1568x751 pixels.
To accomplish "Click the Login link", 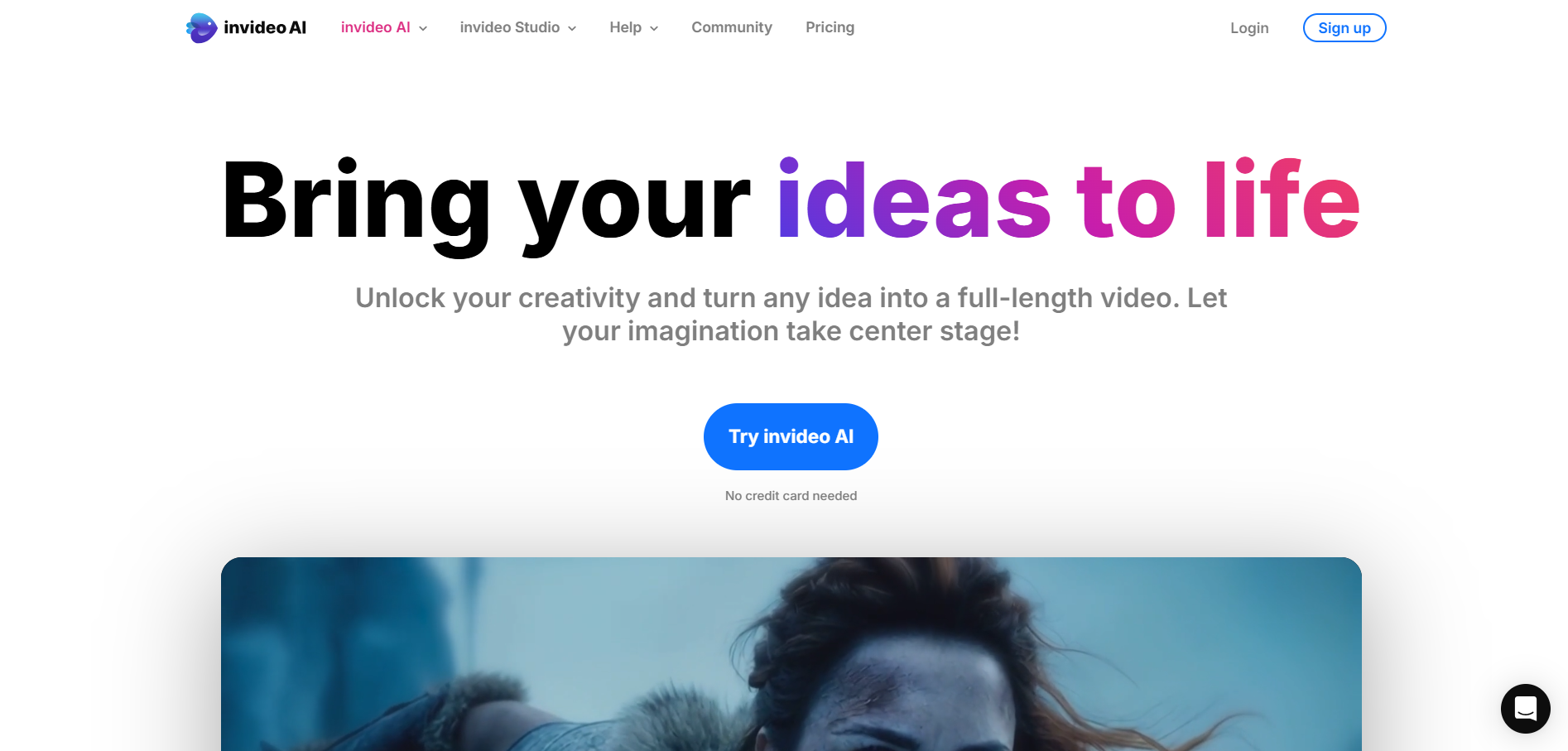I will tap(1249, 28).
